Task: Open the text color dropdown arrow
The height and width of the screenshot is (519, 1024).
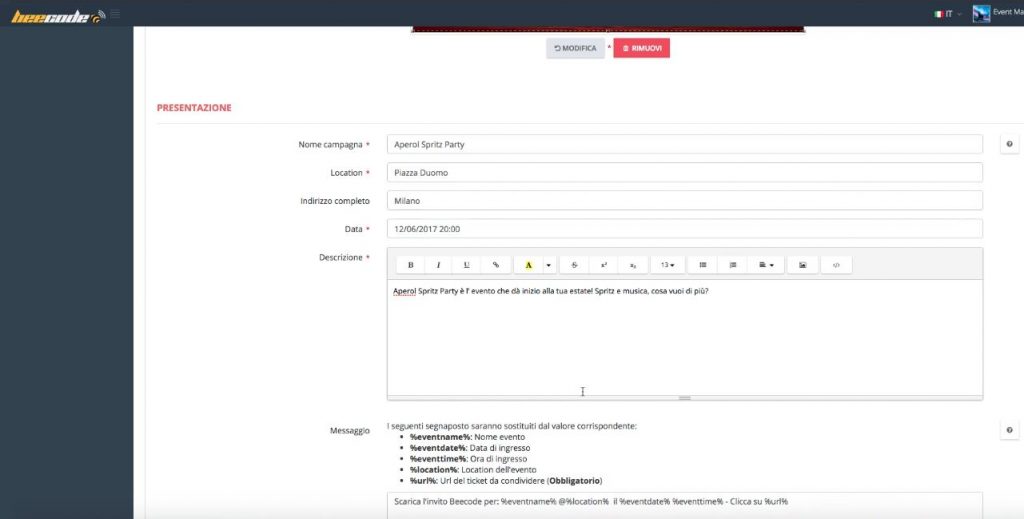Action: 549,264
